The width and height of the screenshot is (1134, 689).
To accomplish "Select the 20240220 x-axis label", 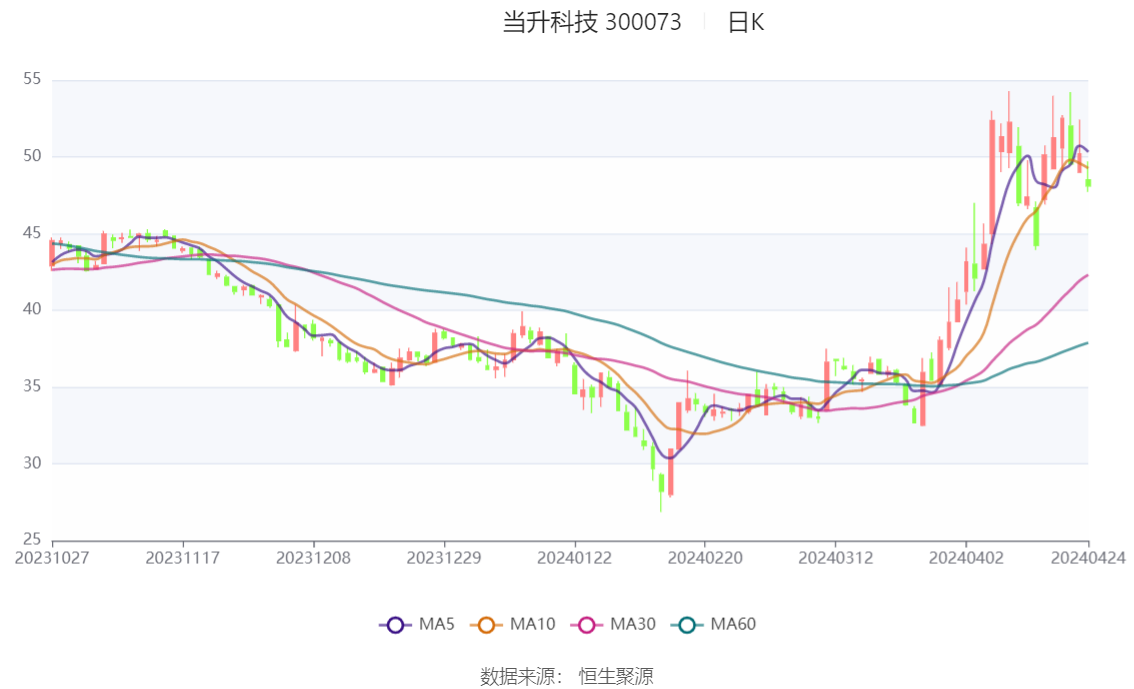I will [x=704, y=558].
